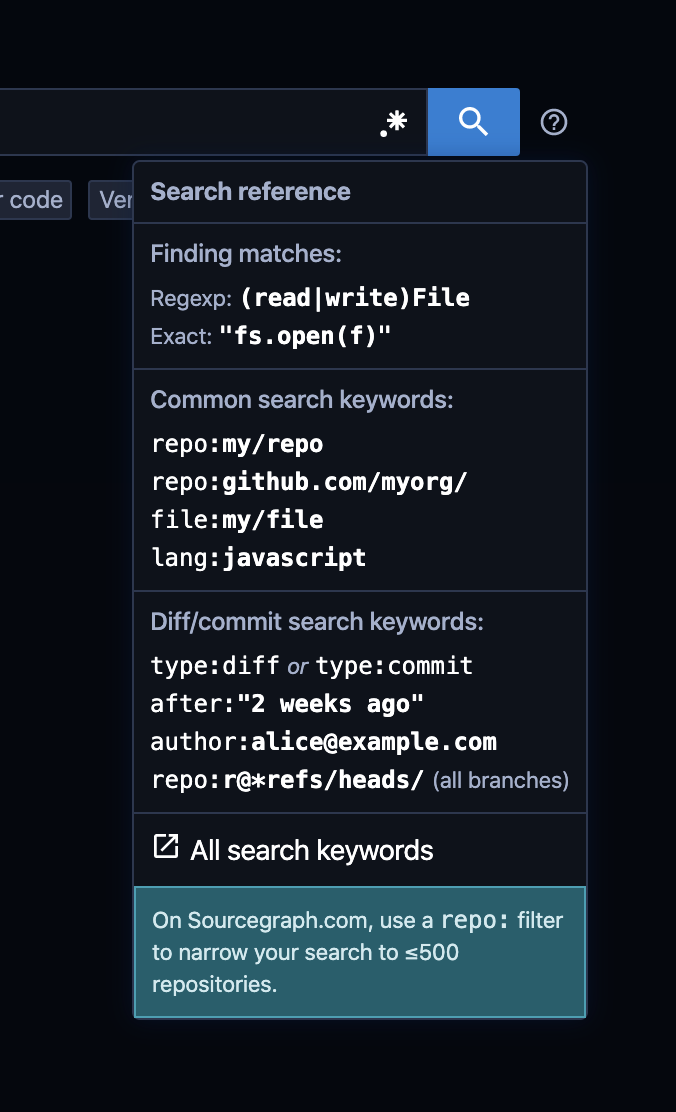Click the Sourcegraph.com repo filter notice
Screen dimensions: 676x1112
point(360,952)
